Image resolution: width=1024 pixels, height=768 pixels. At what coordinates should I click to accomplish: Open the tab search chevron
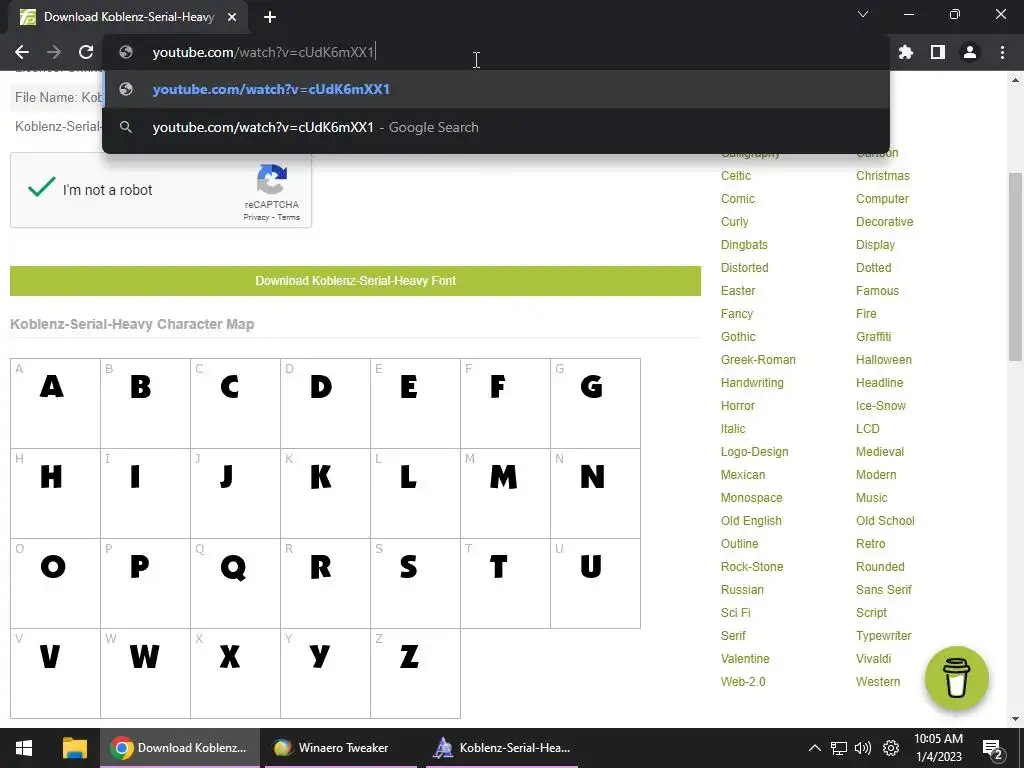click(863, 14)
